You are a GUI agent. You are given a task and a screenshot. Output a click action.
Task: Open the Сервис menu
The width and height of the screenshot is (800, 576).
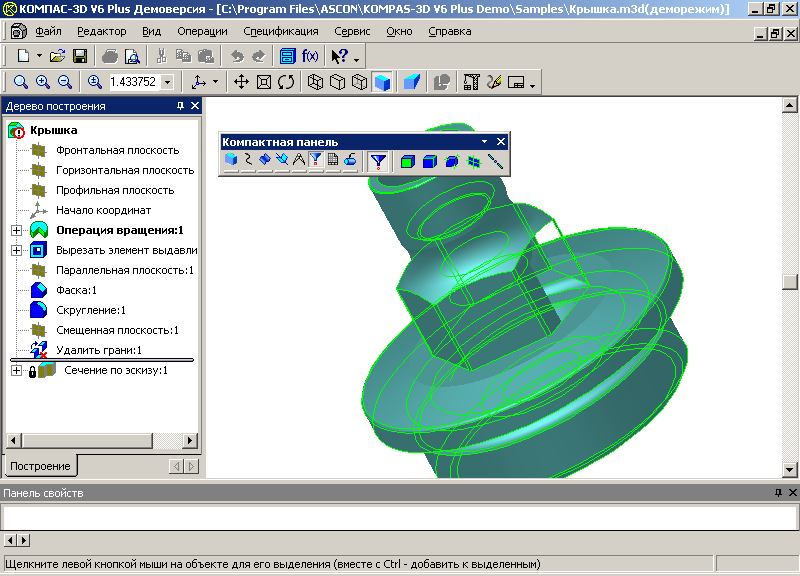pos(352,32)
